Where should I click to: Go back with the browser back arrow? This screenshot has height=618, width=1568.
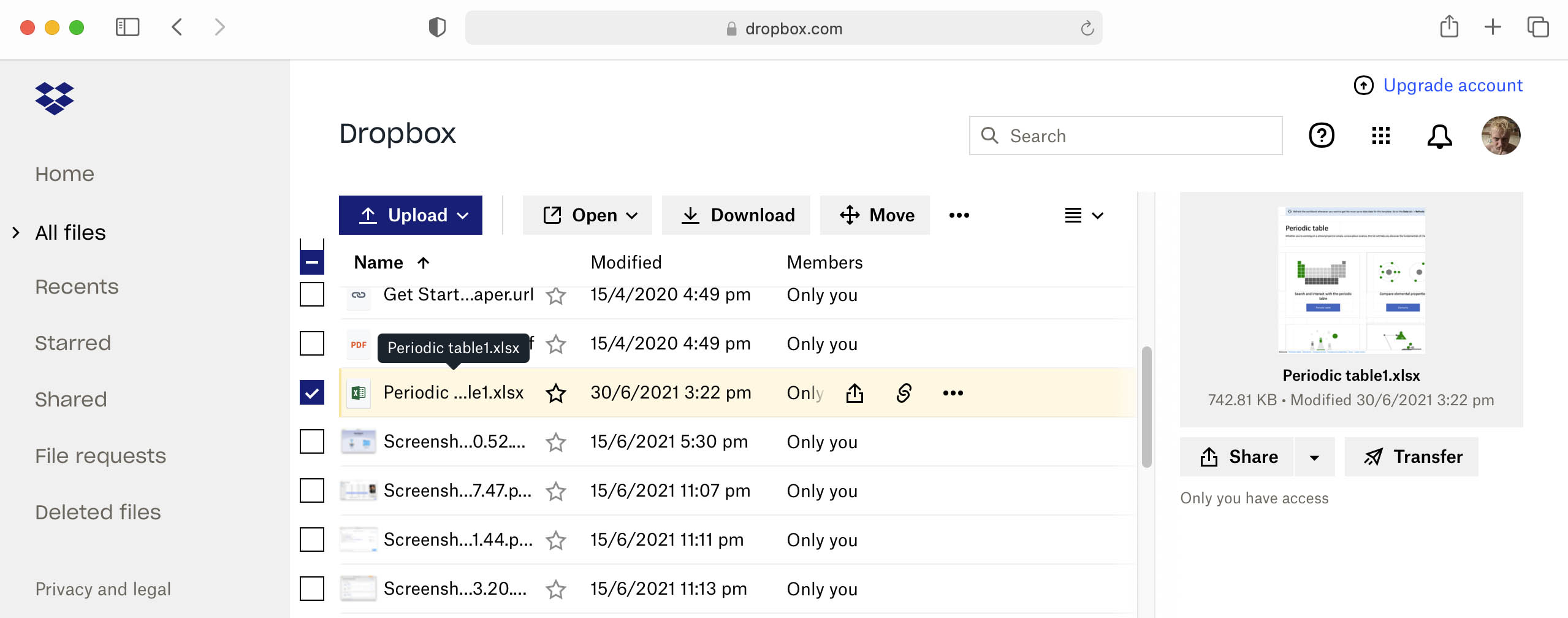177,27
